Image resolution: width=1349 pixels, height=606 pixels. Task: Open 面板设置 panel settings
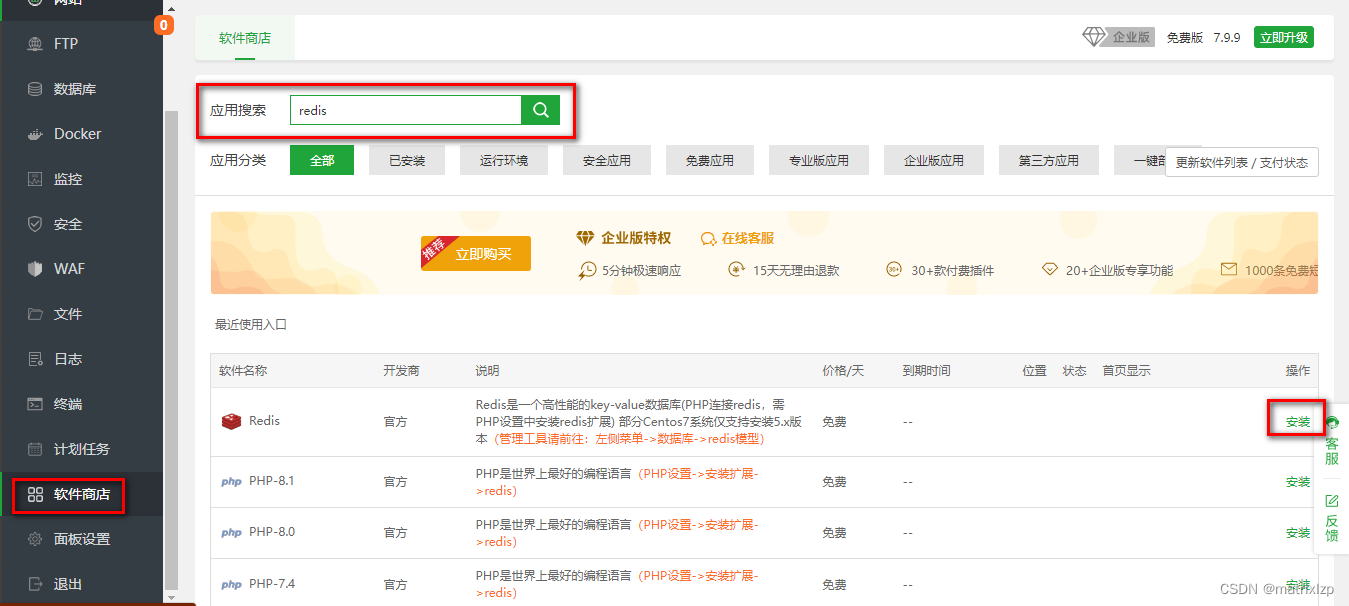click(x=81, y=539)
